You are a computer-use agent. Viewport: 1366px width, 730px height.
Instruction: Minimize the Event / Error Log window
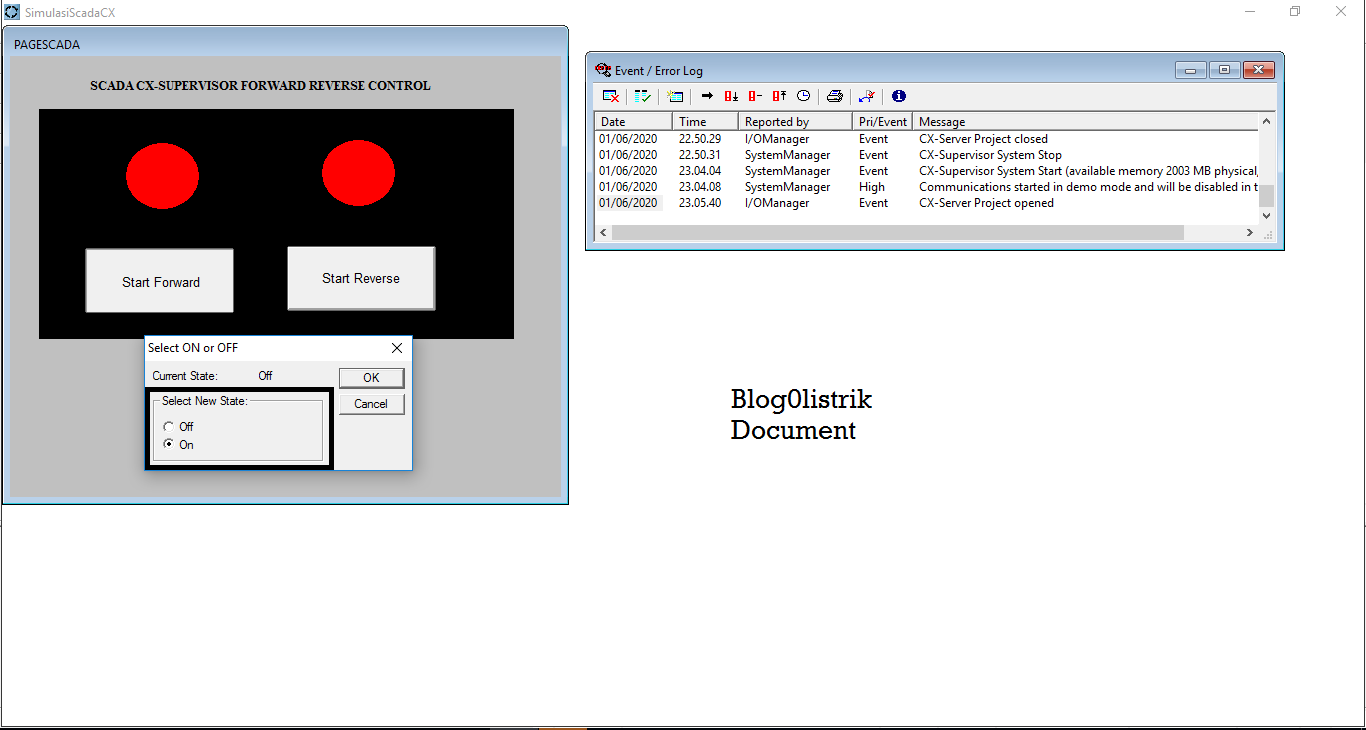(1190, 70)
